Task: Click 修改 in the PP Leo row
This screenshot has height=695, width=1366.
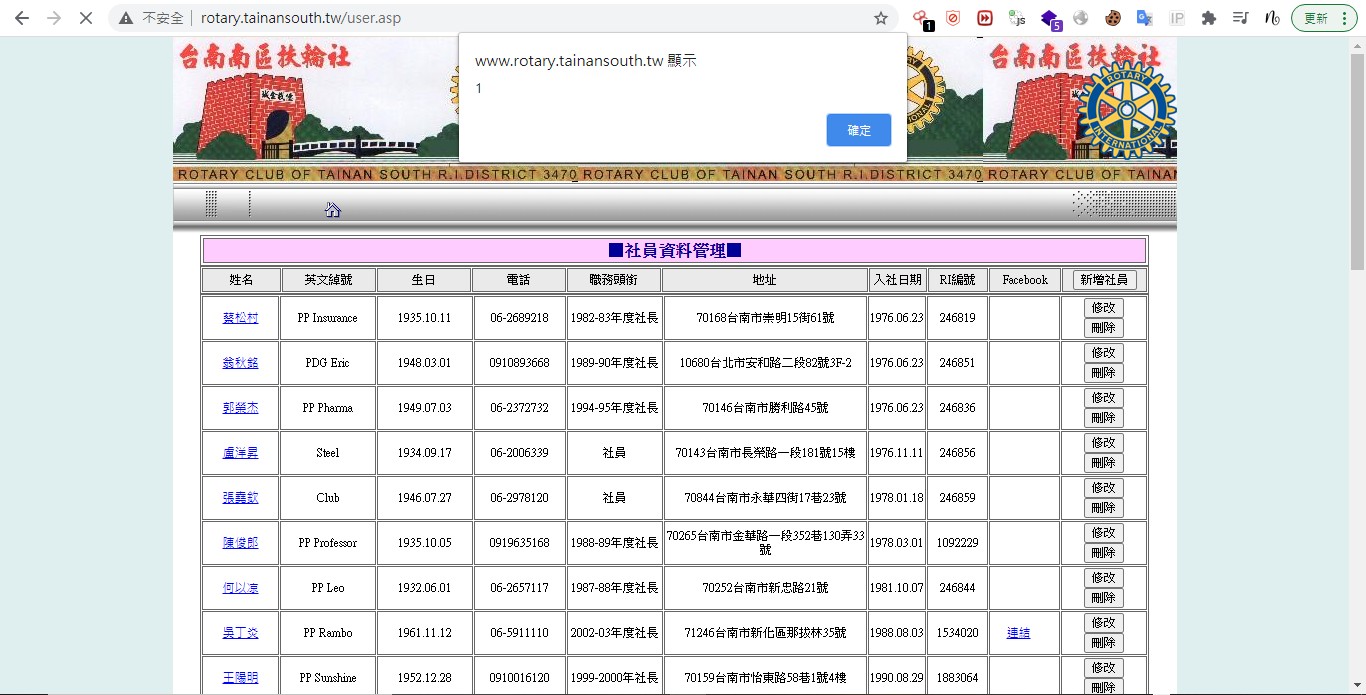Action: click(1104, 578)
